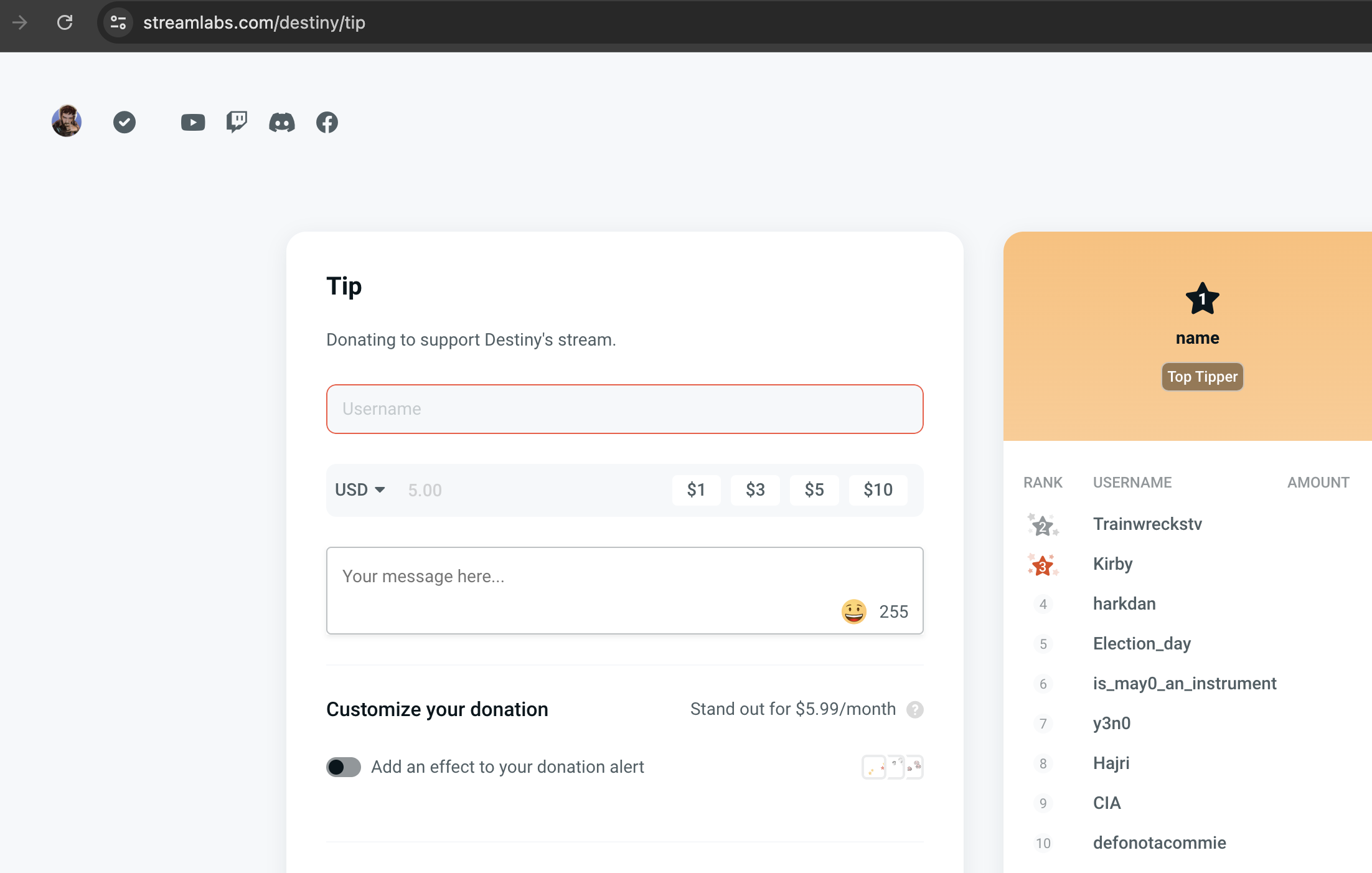Click 'Trainwreckstv' in the leaderboard

1147,524
